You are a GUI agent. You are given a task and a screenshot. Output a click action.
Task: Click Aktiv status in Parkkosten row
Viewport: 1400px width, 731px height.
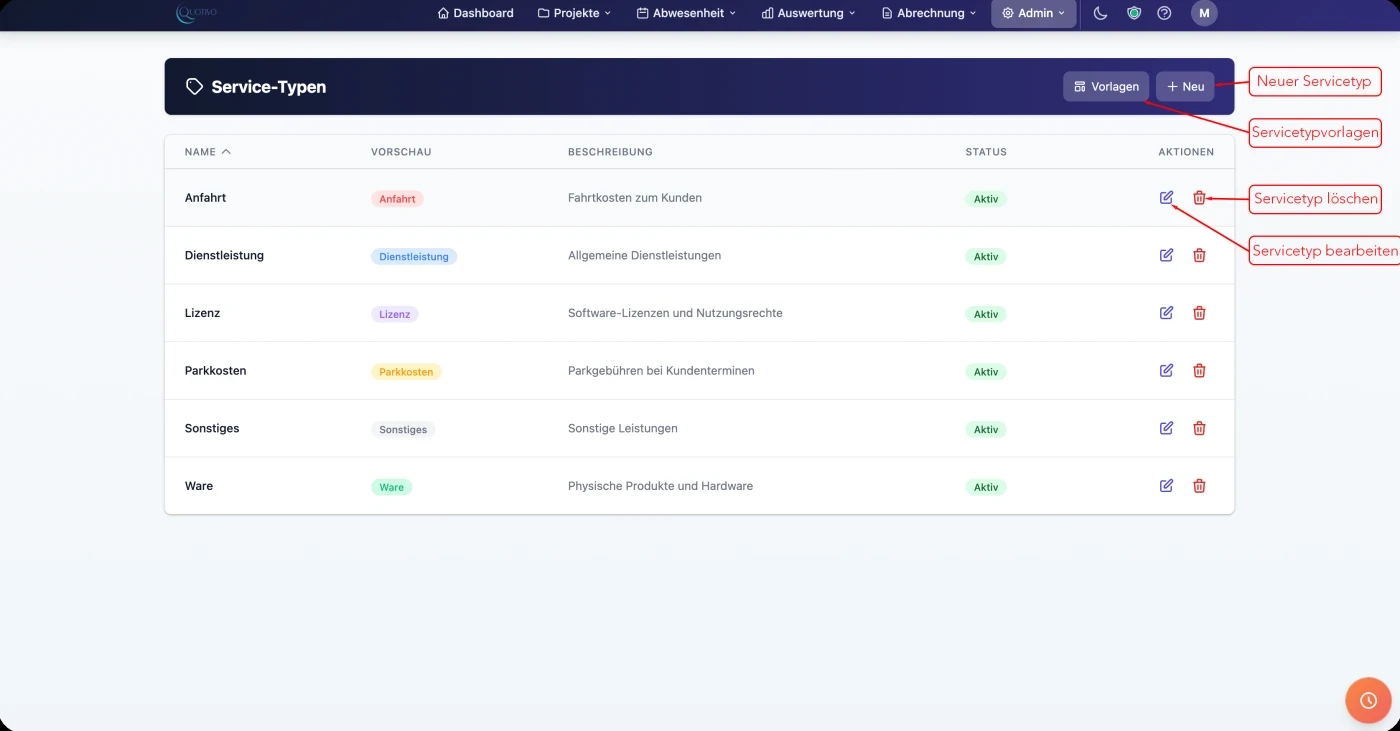click(986, 372)
